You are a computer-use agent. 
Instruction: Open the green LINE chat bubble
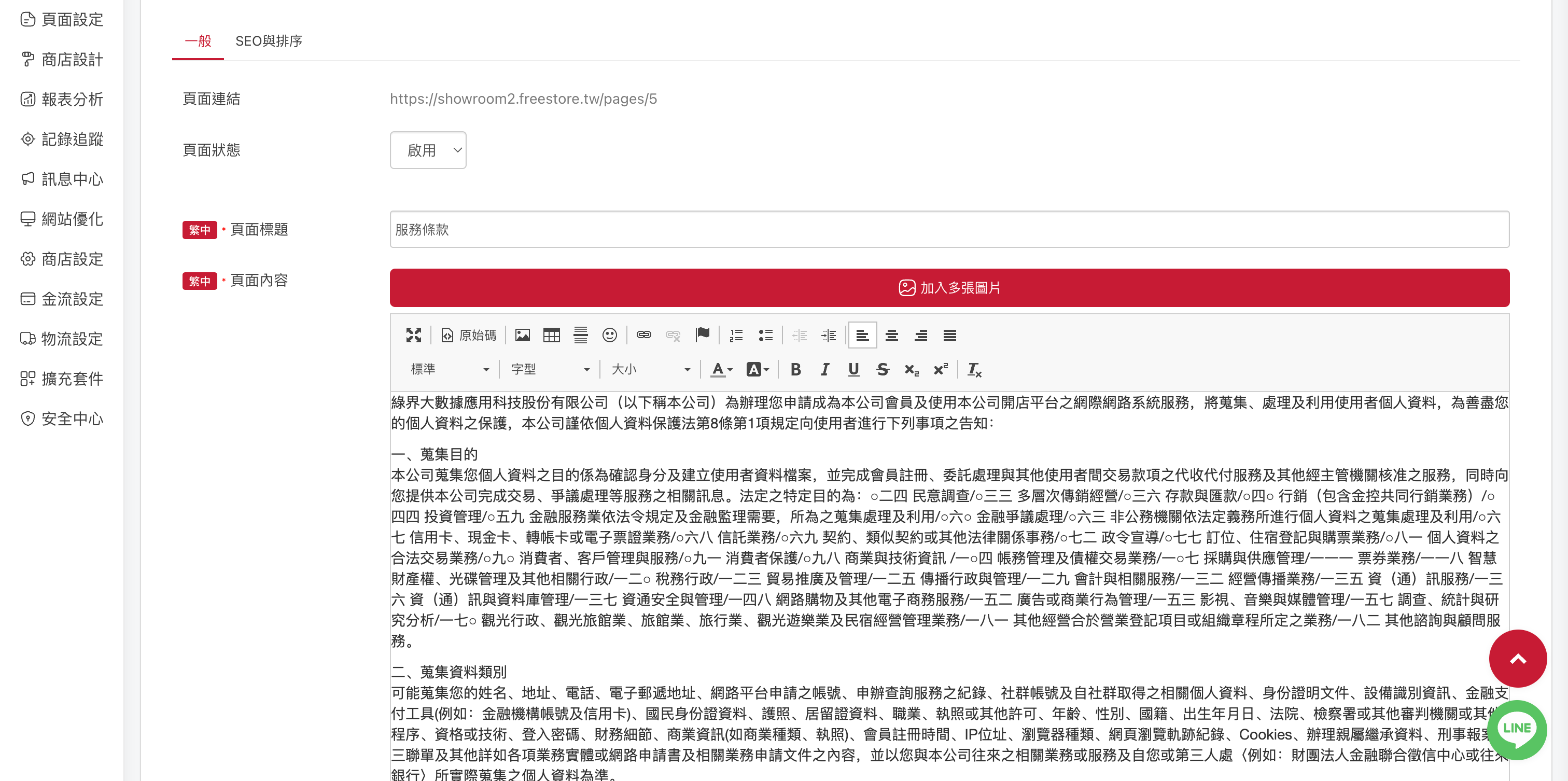pos(1518,730)
